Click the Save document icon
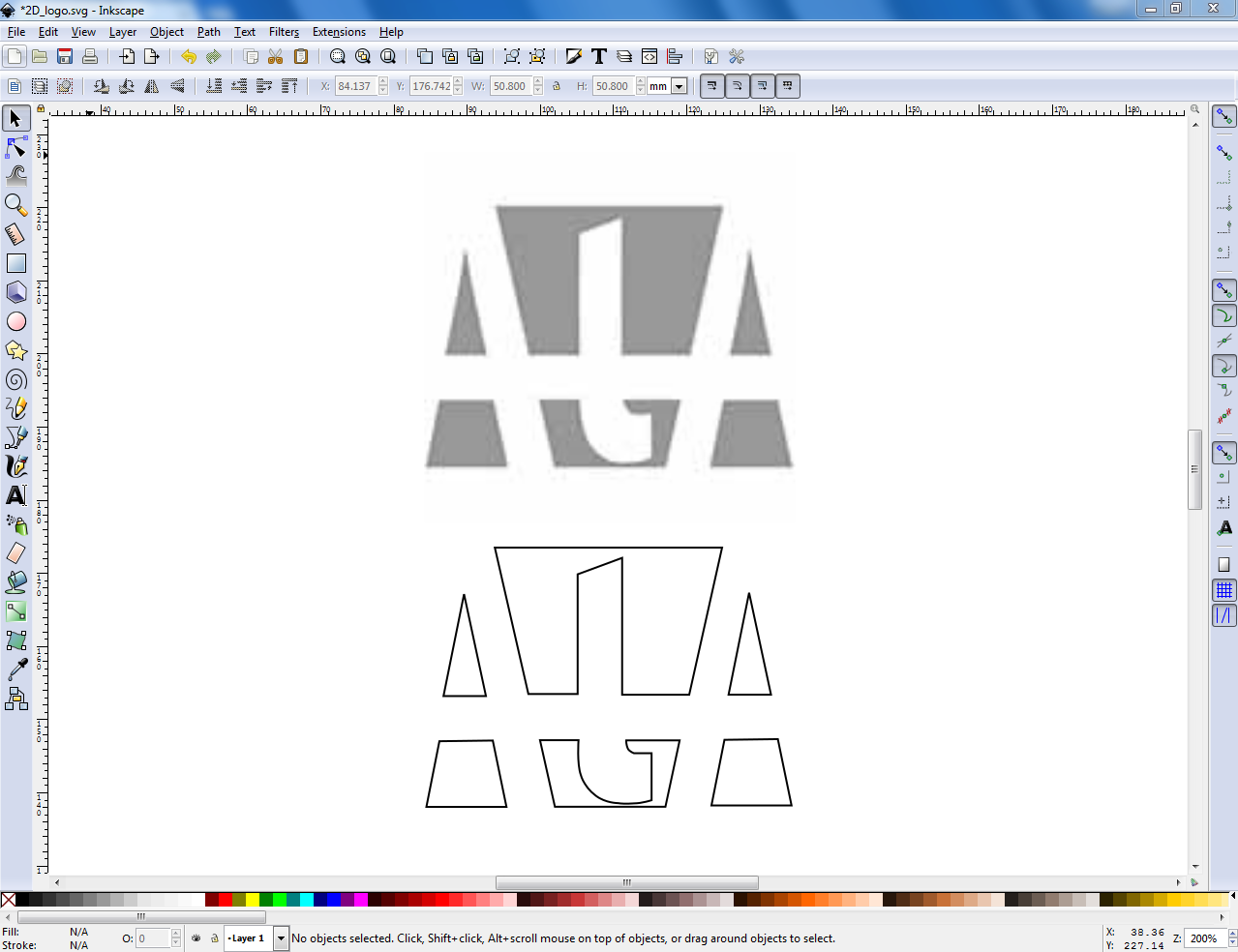1238x952 pixels. pos(65,56)
